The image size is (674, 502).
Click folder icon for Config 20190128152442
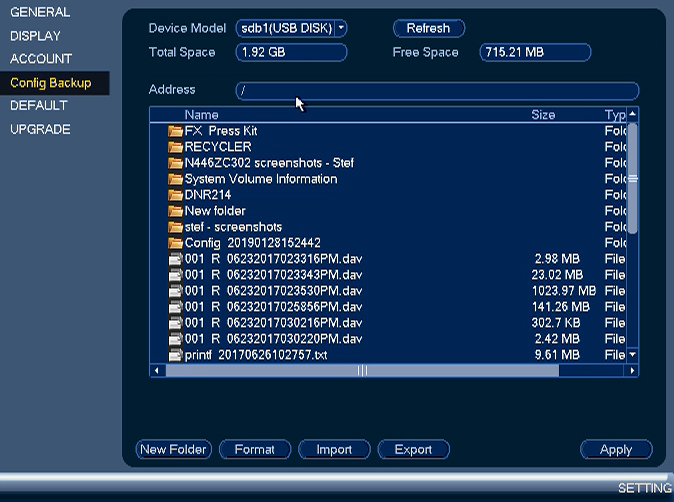coord(175,243)
